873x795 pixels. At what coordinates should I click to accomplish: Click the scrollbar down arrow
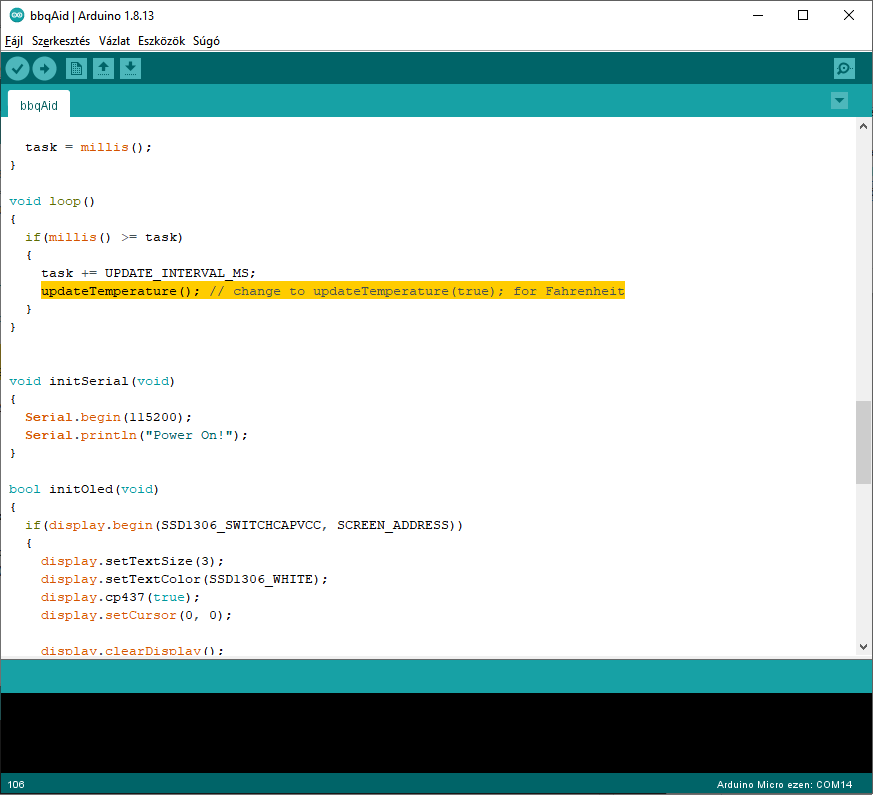[863, 647]
